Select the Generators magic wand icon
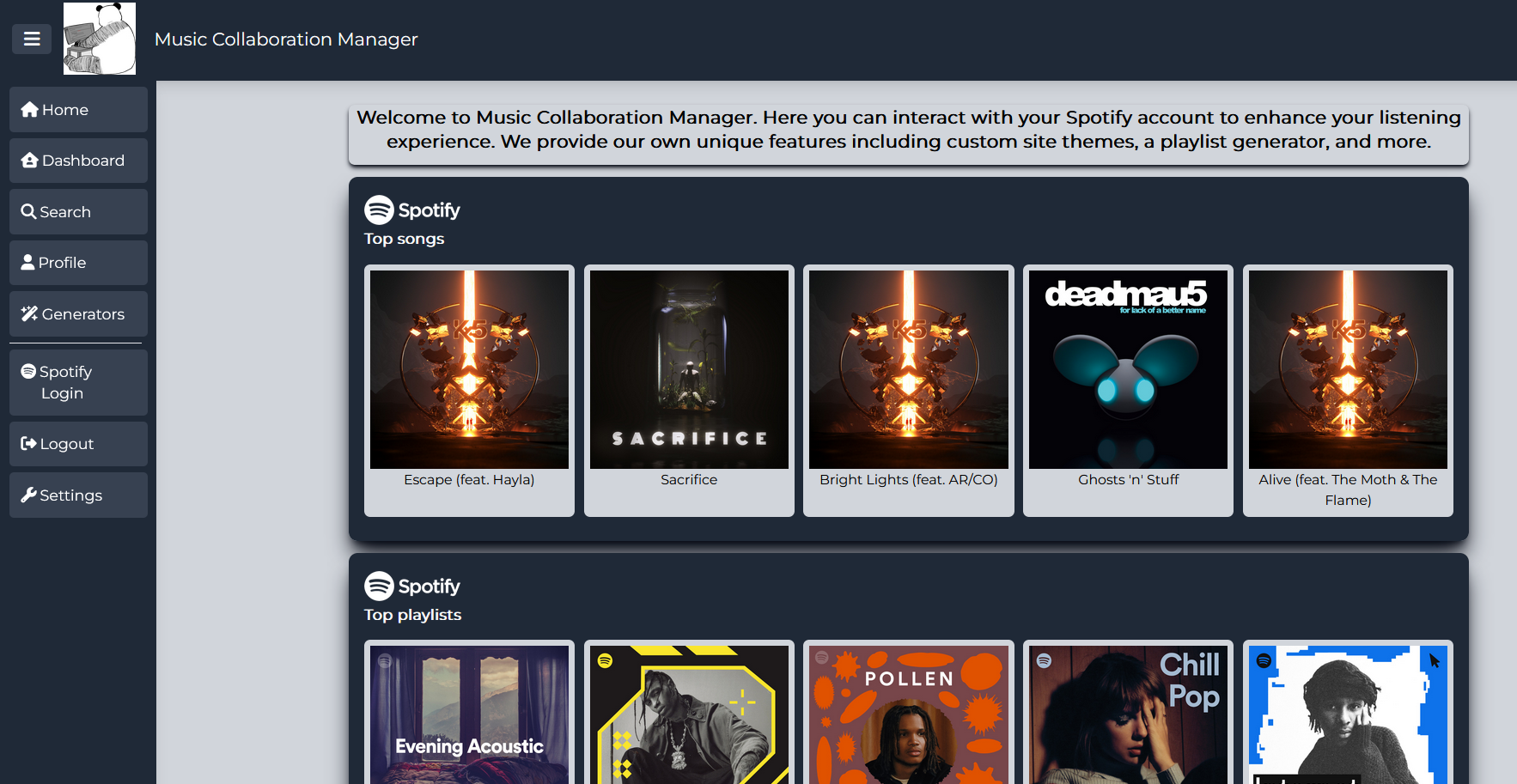Viewport: 1517px width, 784px height. point(28,313)
